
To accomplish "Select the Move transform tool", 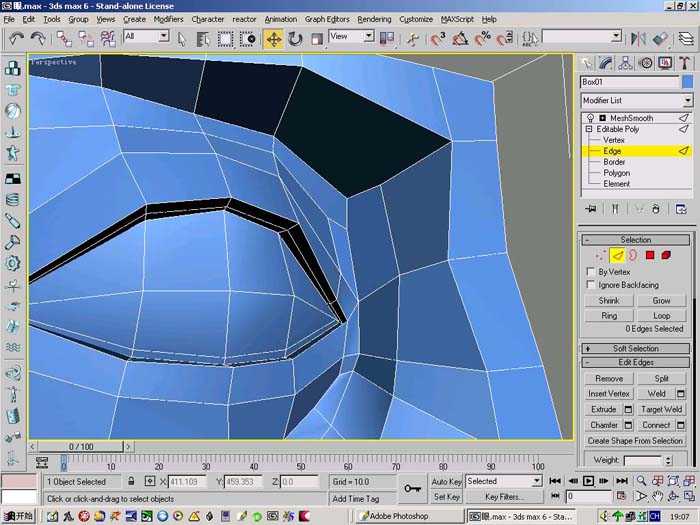I will click(274, 39).
